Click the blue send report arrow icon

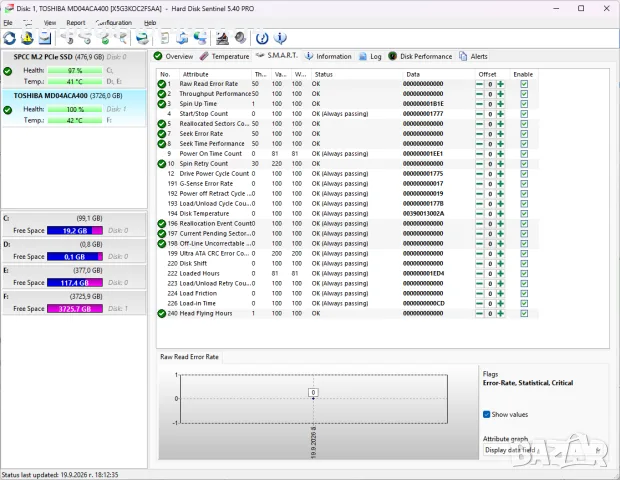coord(182,38)
